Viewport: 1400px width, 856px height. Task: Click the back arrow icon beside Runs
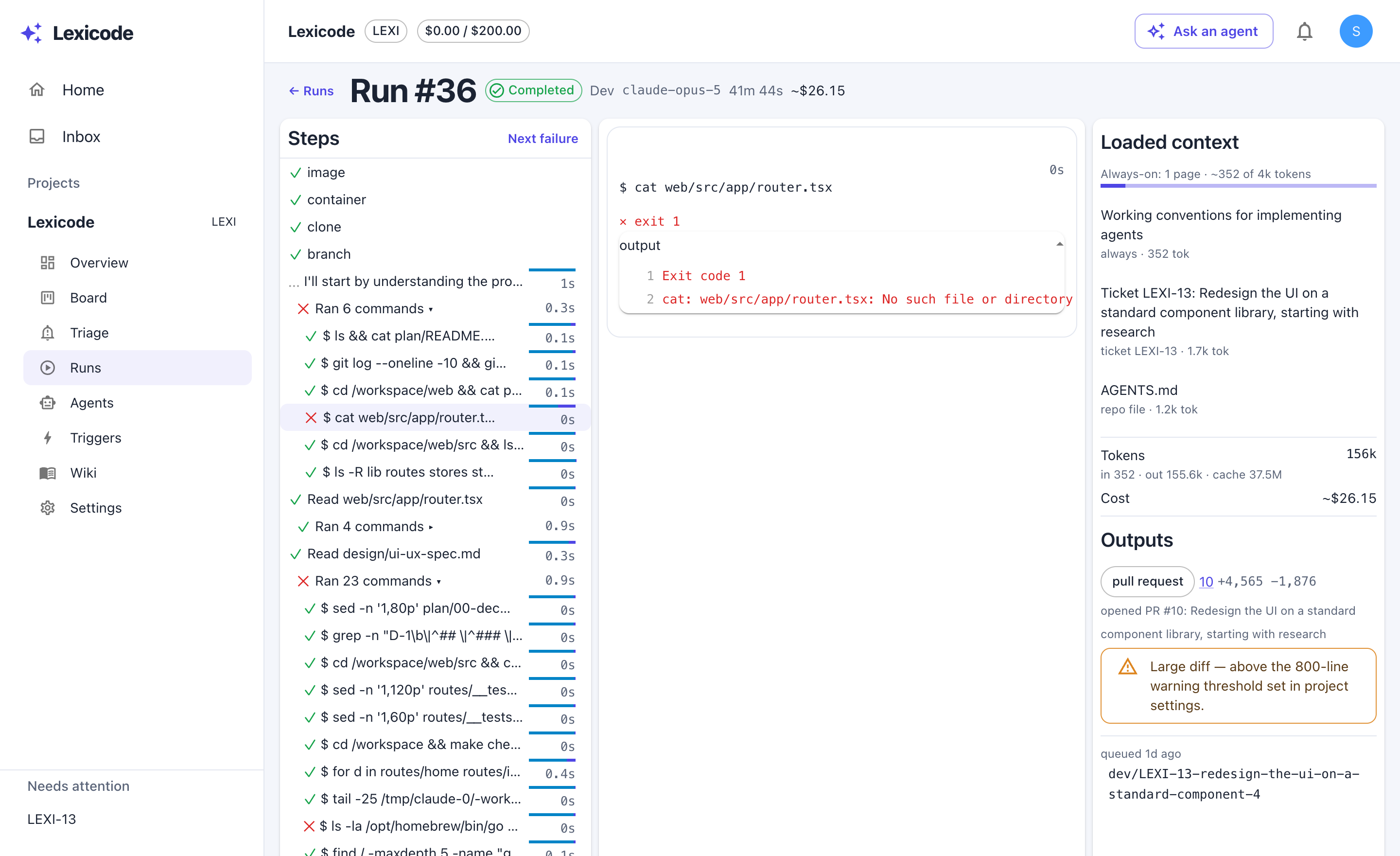pyautogui.click(x=294, y=91)
